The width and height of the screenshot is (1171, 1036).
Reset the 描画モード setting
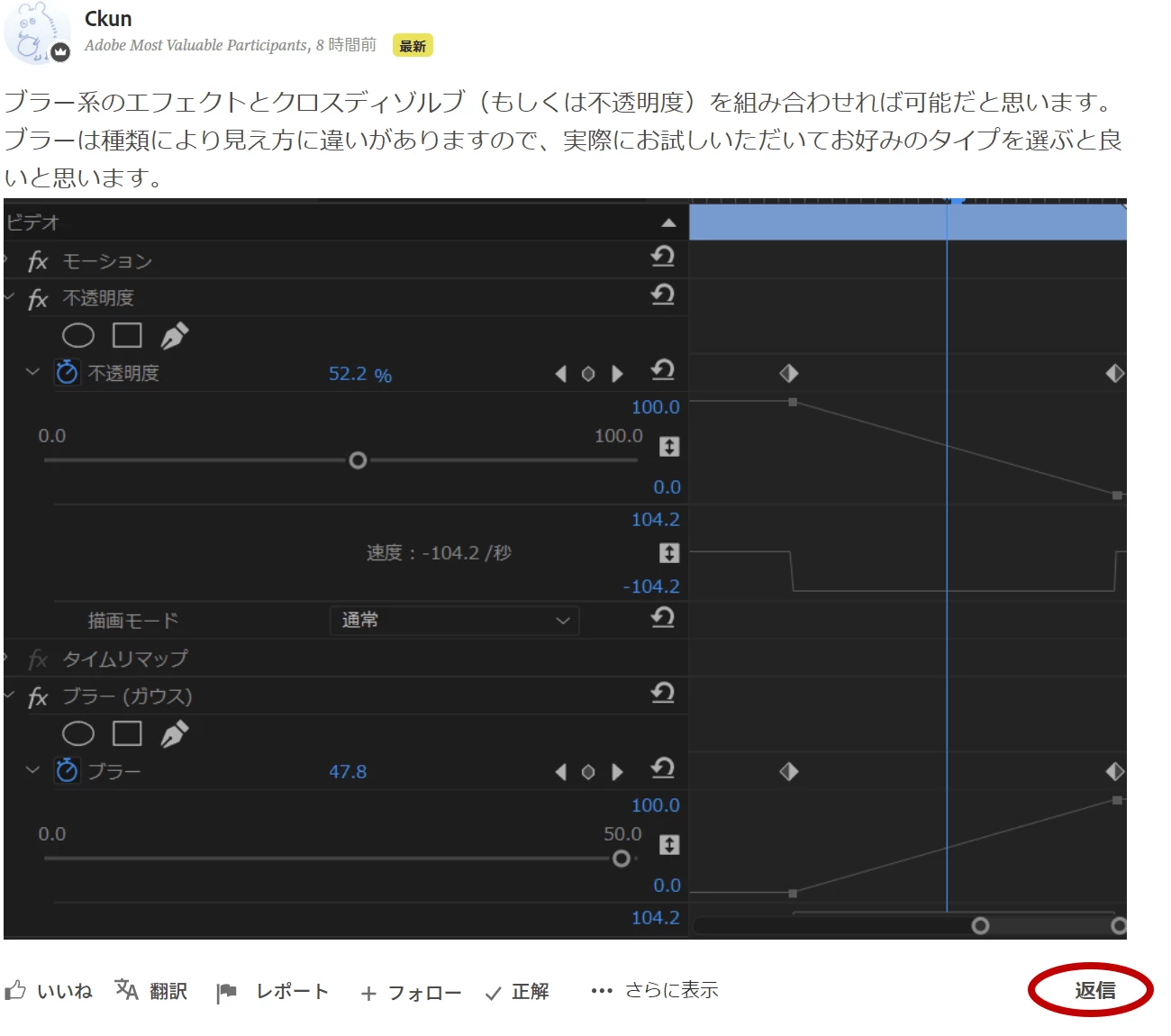[663, 618]
